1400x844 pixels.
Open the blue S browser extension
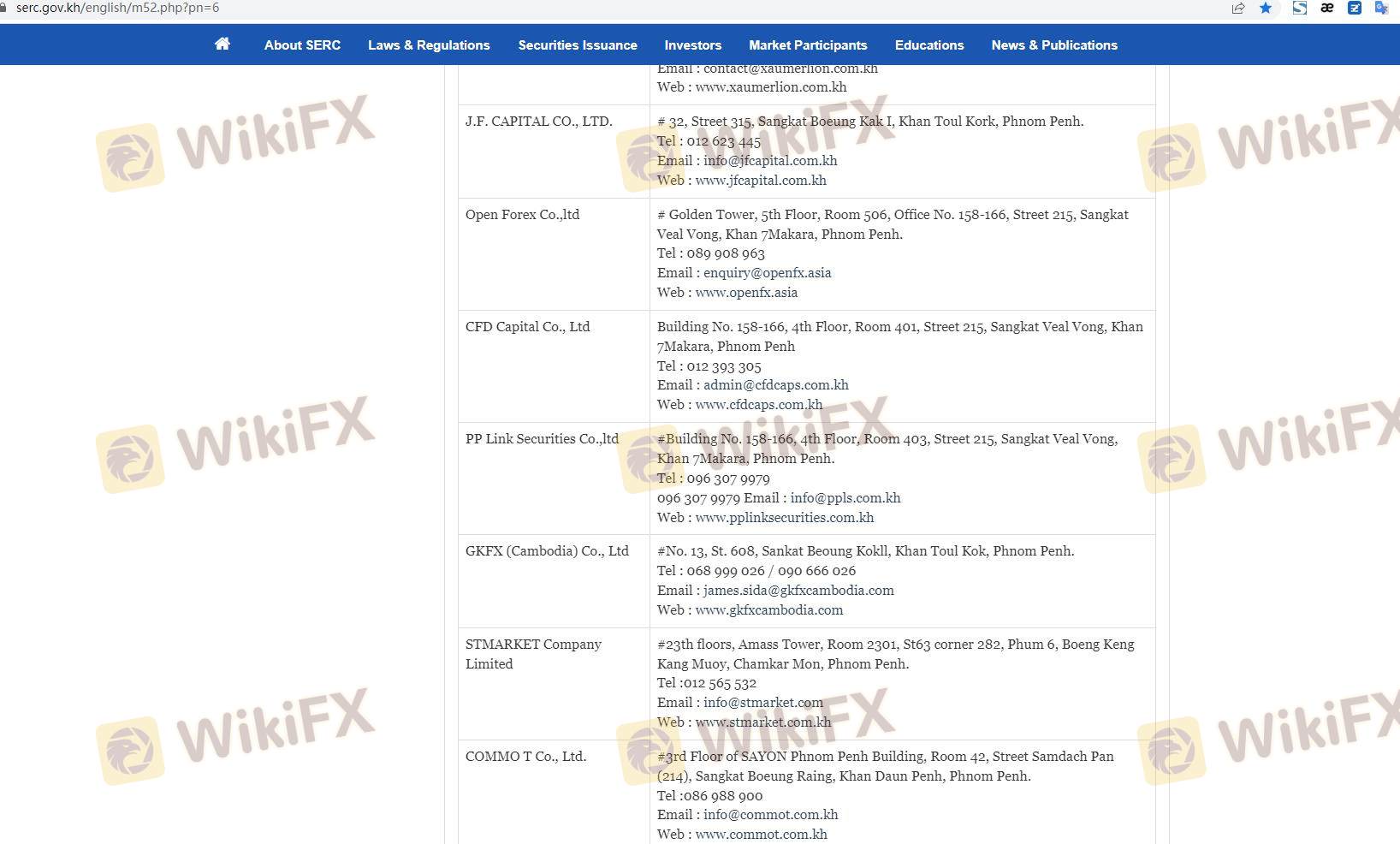pyautogui.click(x=1299, y=8)
